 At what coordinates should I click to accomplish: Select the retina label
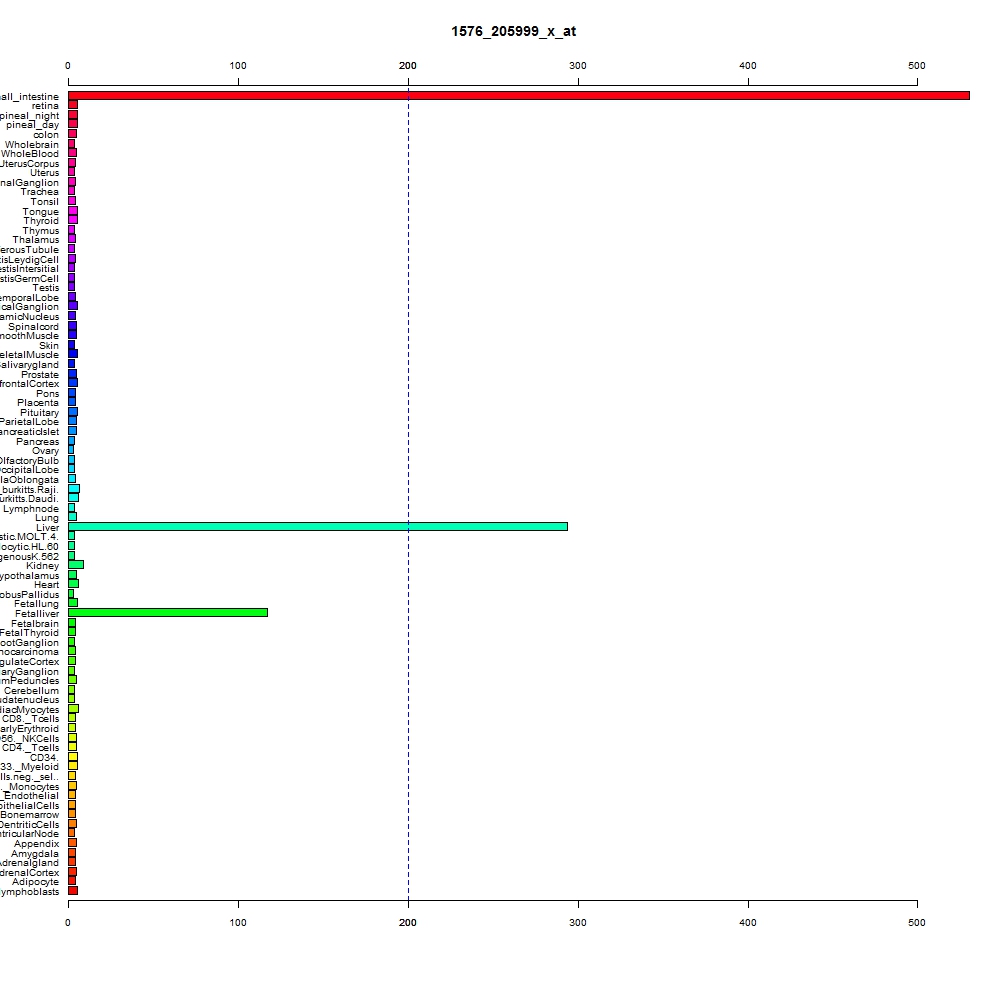[x=45, y=106]
